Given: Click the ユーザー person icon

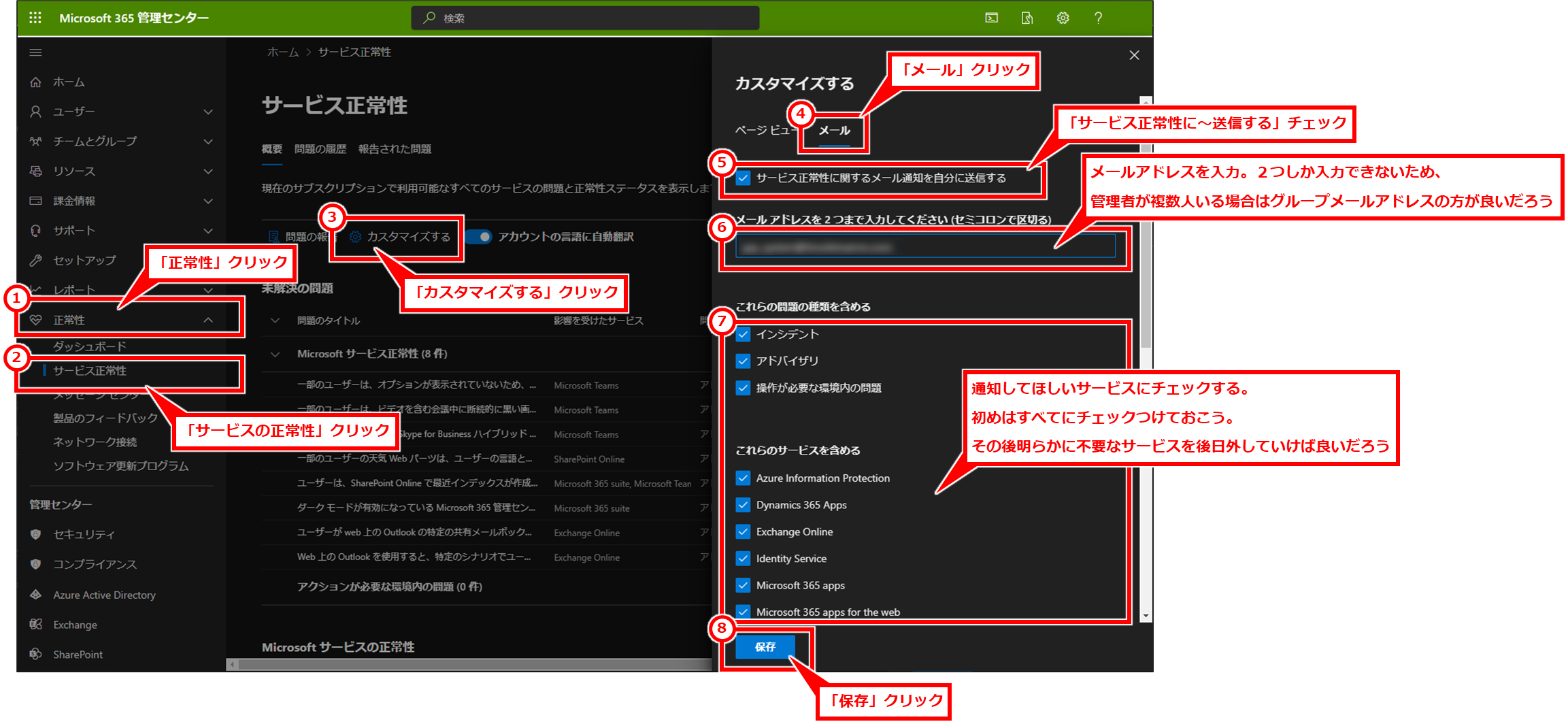Looking at the screenshot, I should click(x=36, y=111).
